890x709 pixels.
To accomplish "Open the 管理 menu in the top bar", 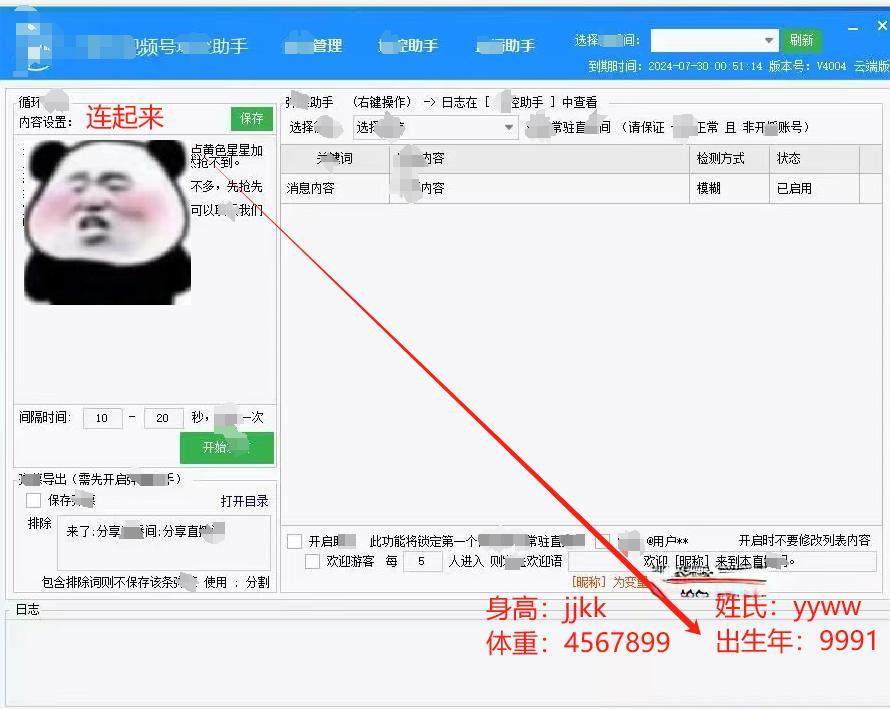I will coord(314,46).
